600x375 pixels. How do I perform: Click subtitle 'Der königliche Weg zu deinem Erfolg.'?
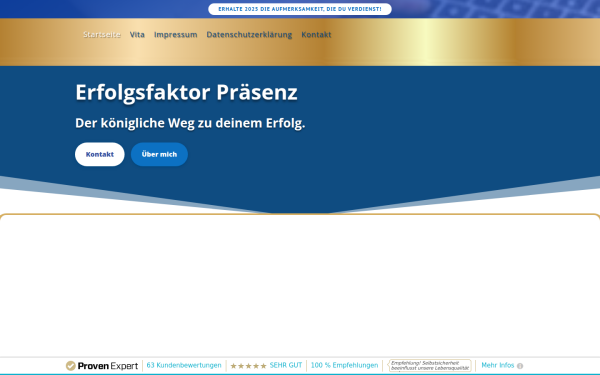pyautogui.click(x=190, y=123)
